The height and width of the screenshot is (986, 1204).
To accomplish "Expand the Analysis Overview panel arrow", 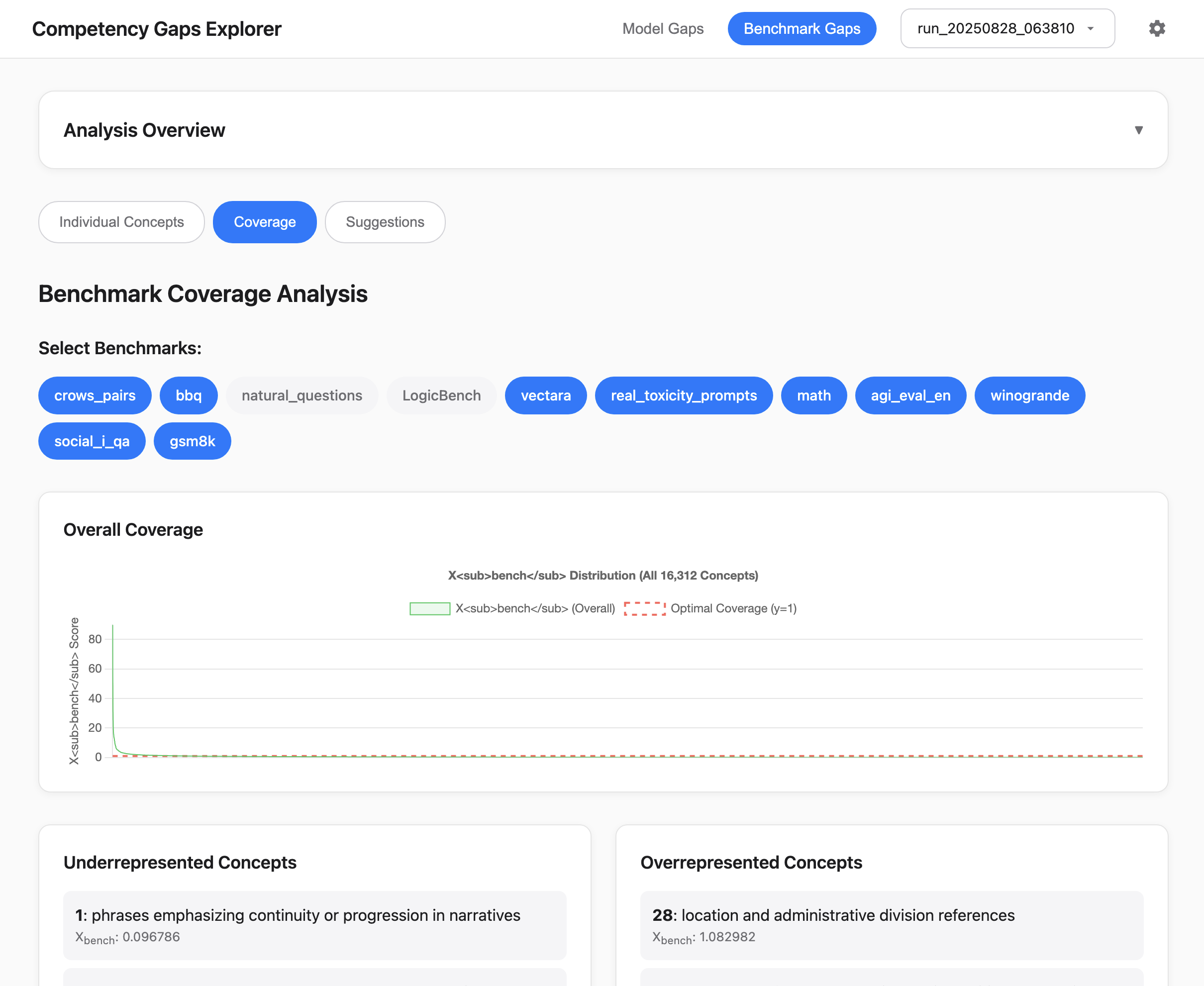I will (x=1138, y=130).
